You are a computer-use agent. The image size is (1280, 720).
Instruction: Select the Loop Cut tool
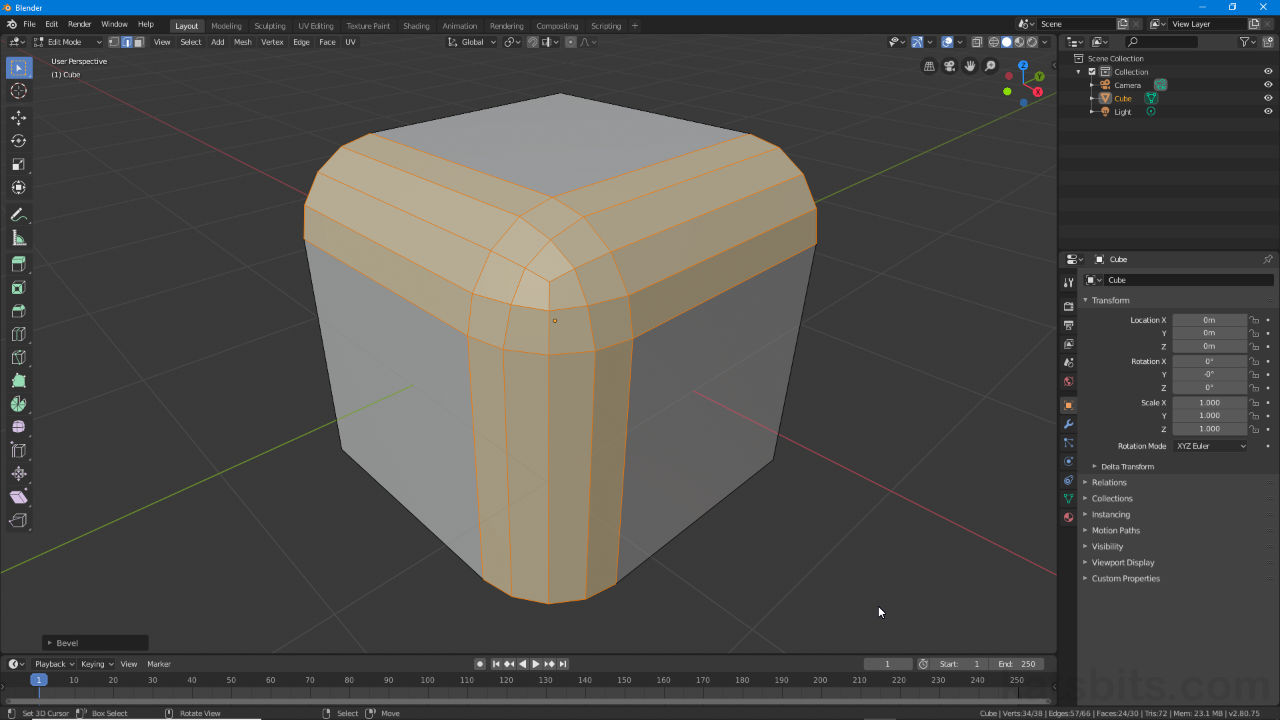pyautogui.click(x=19, y=334)
